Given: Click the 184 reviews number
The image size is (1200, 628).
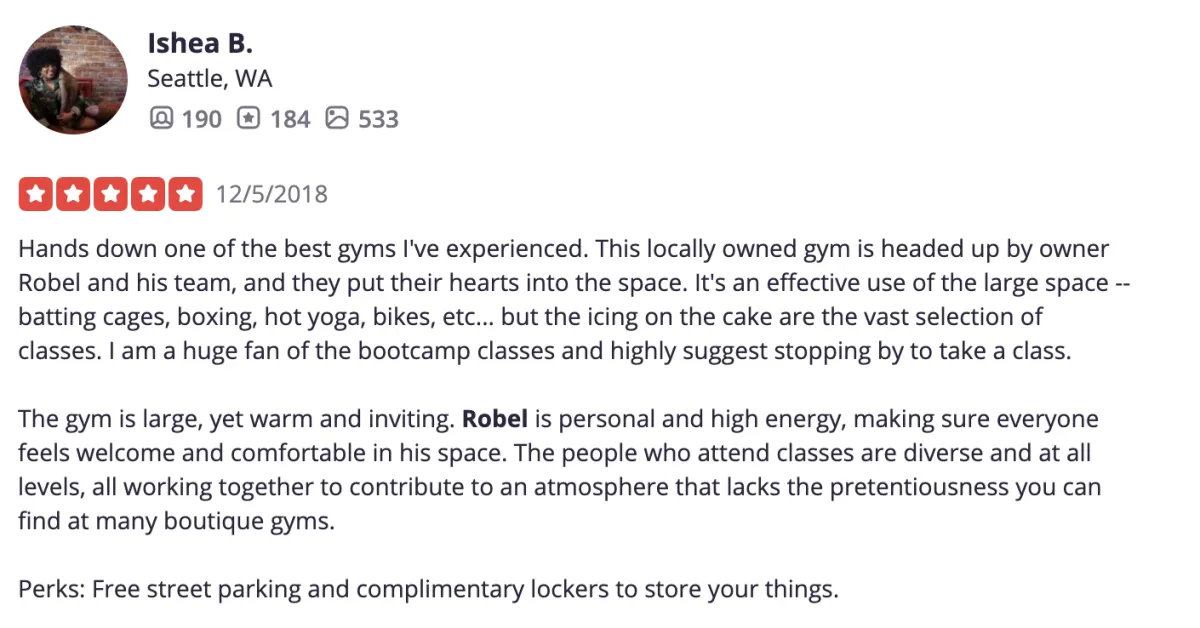Looking at the screenshot, I should click(x=290, y=119).
